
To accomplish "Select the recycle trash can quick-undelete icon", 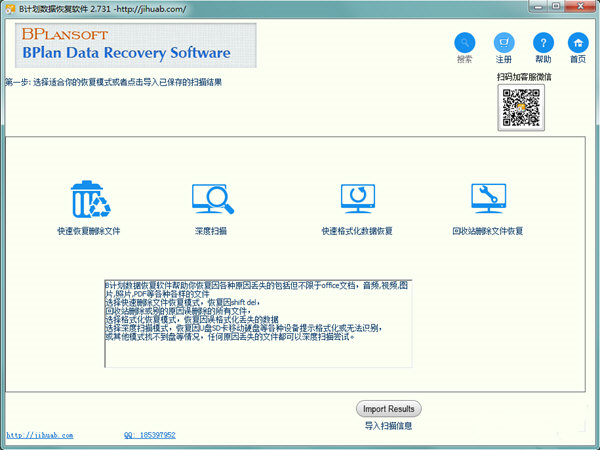I will (x=90, y=199).
